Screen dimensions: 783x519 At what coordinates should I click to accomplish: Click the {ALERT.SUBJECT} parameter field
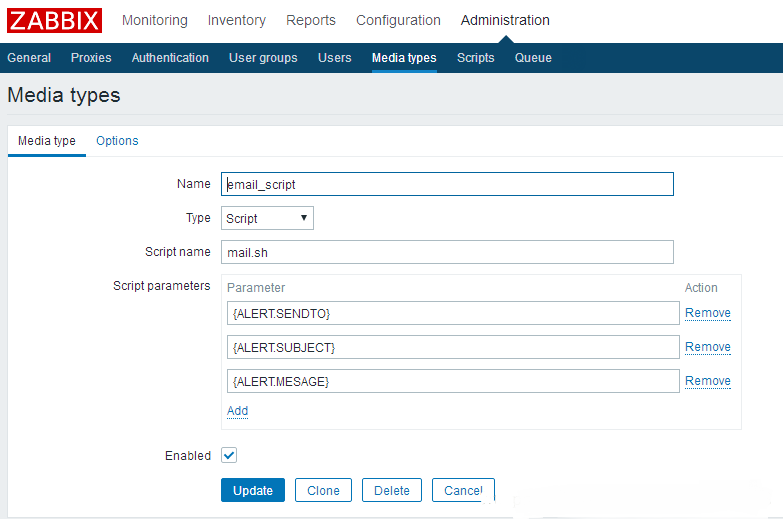(x=453, y=347)
